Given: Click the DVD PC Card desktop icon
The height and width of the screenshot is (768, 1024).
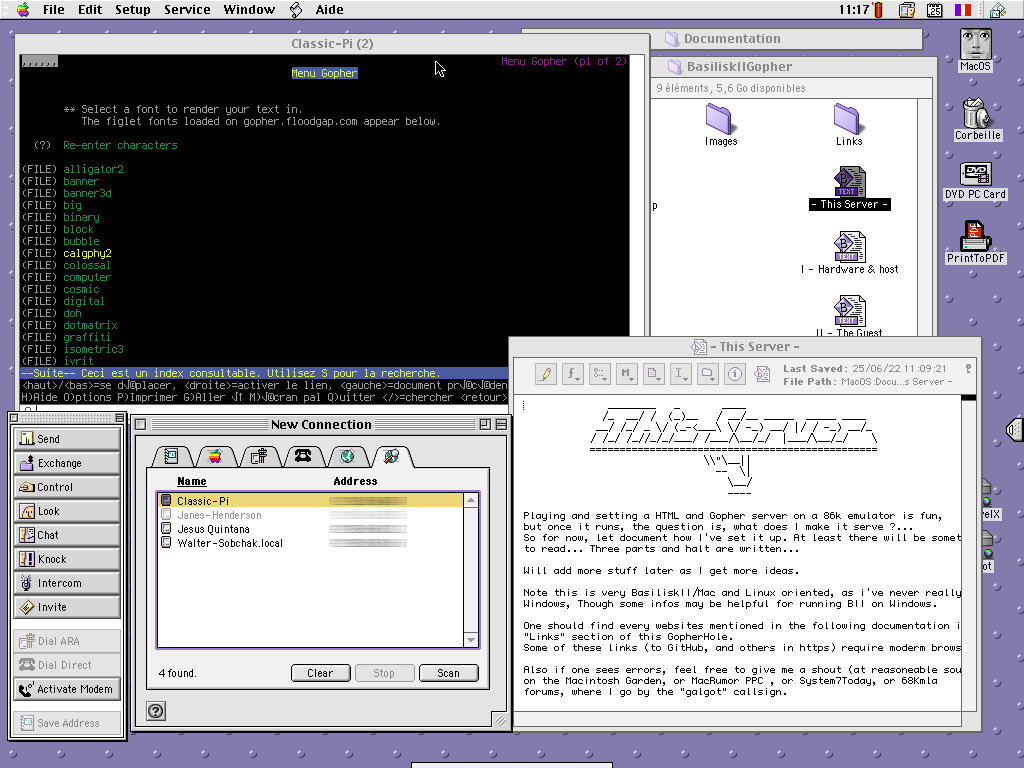Looking at the screenshot, I should (x=975, y=175).
